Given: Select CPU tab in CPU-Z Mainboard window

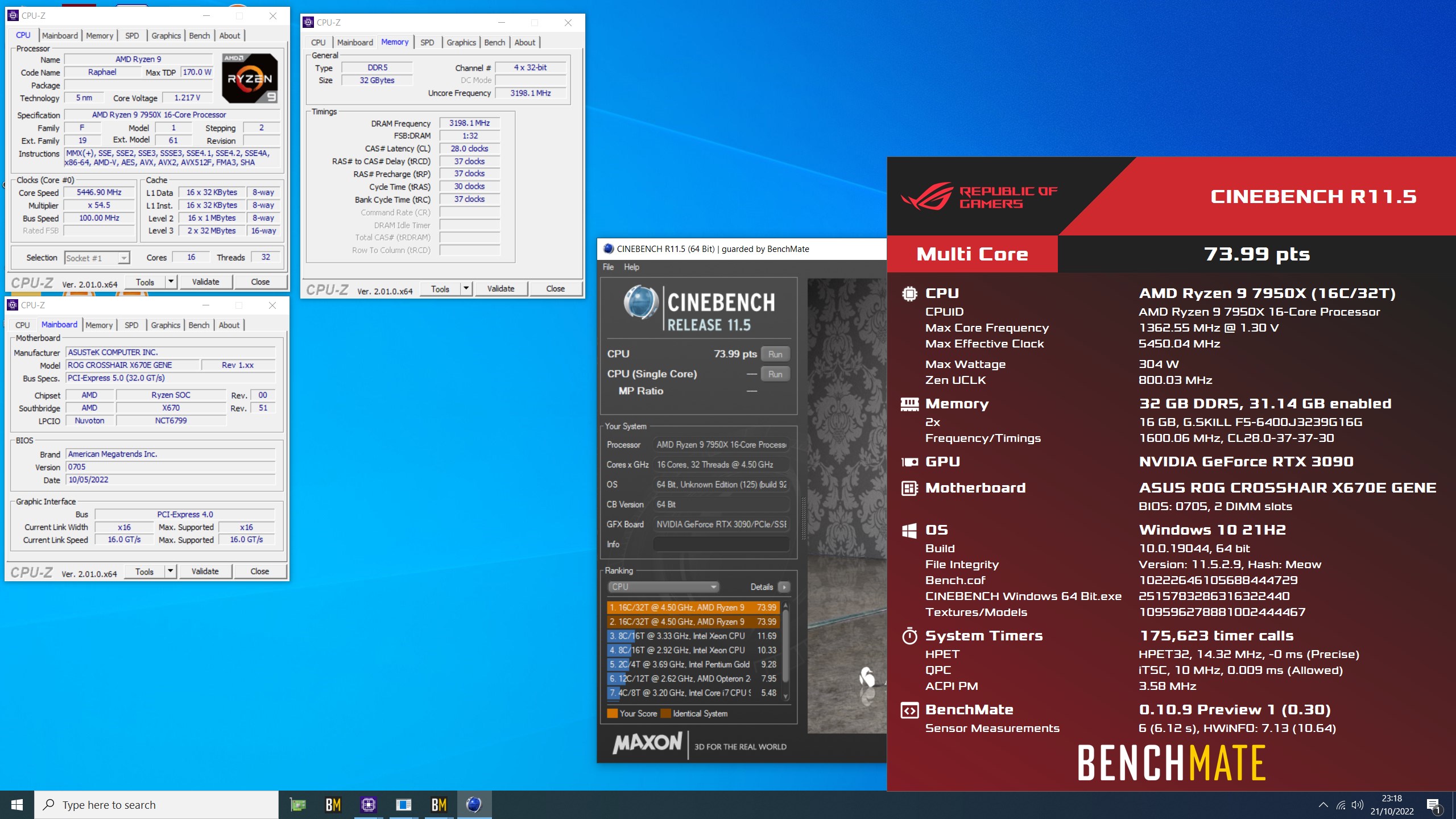Looking at the screenshot, I should tap(23, 325).
